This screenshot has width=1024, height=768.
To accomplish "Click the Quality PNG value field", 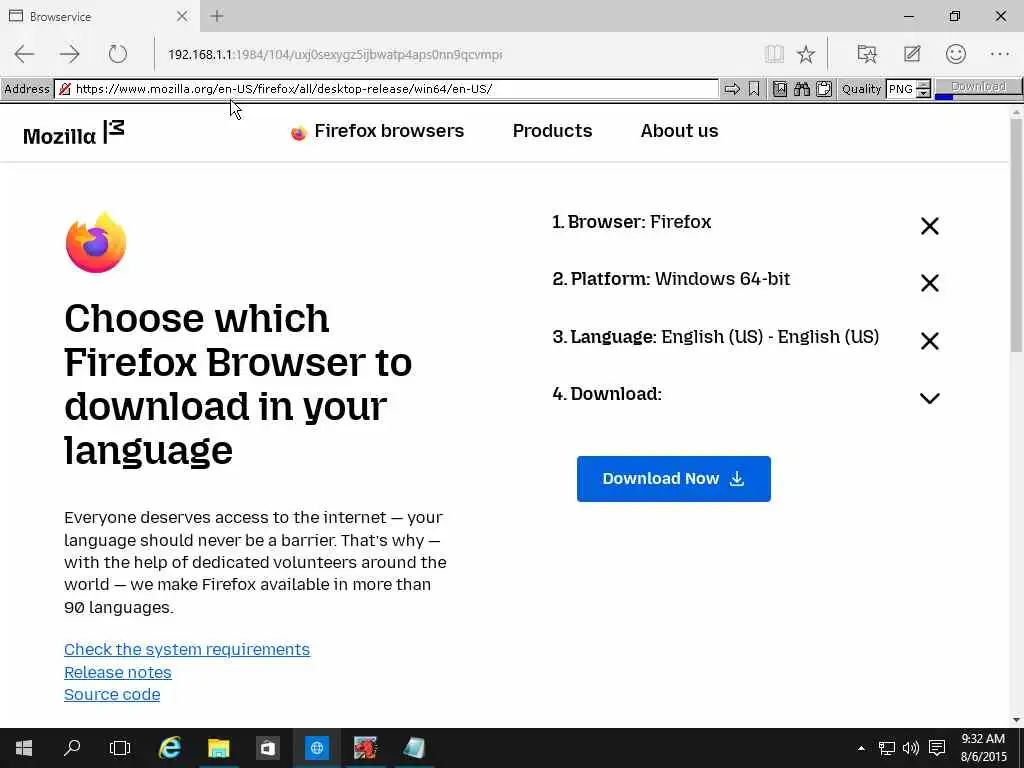I will pos(901,89).
